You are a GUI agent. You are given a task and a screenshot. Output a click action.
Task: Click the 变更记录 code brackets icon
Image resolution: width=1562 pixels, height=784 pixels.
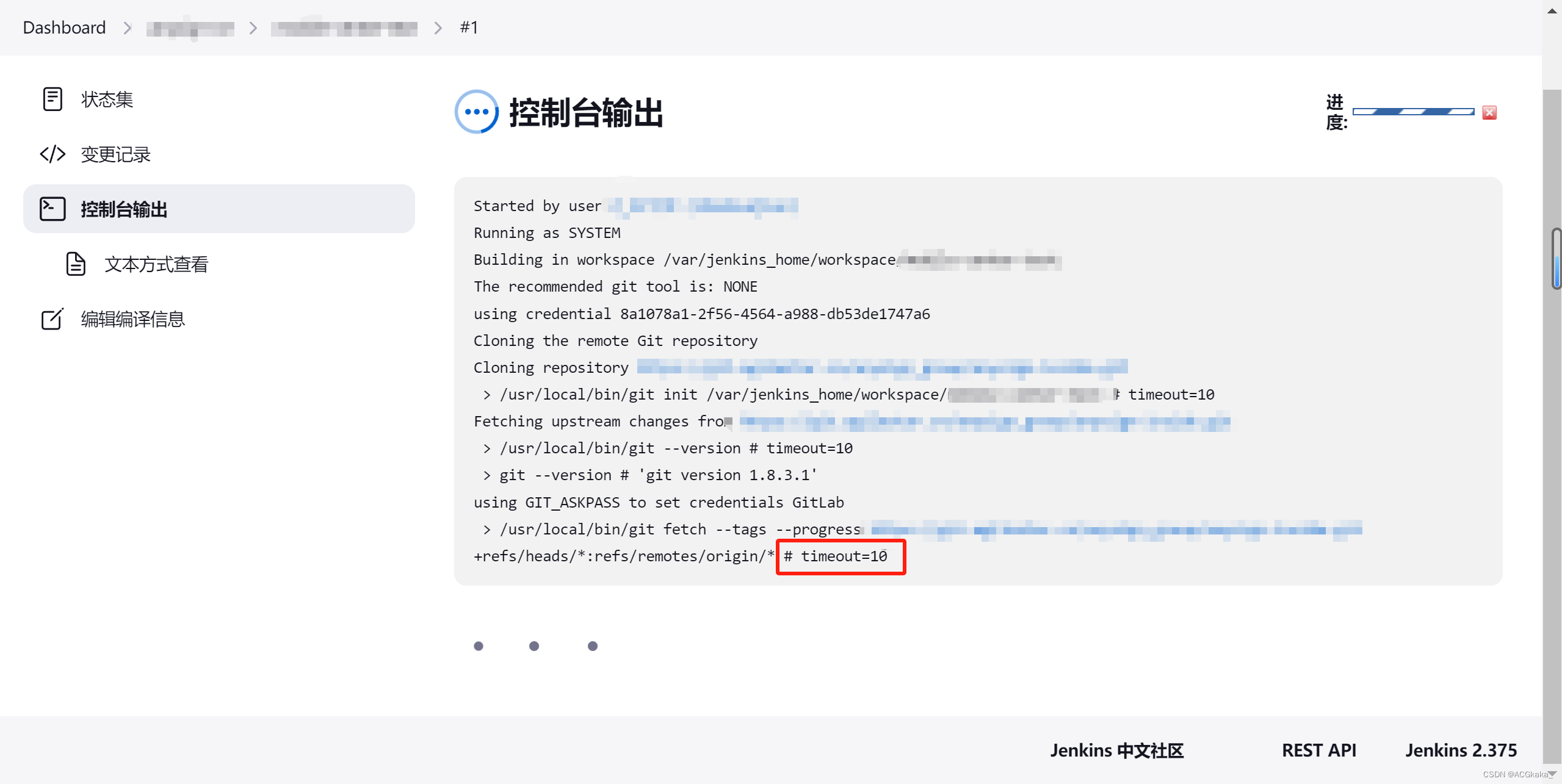pos(52,154)
